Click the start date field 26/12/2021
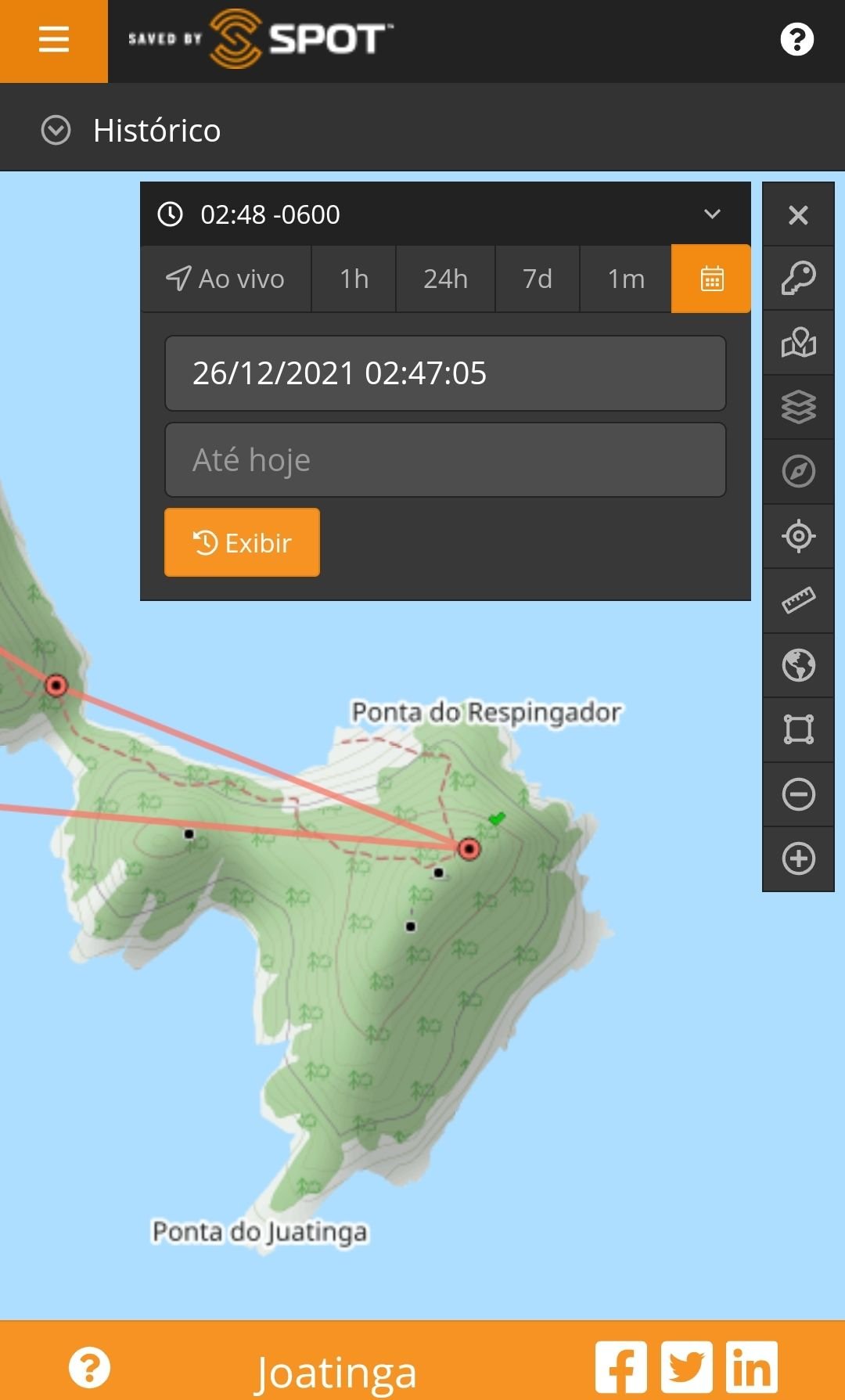The width and height of the screenshot is (845, 1400). pyautogui.click(x=445, y=373)
